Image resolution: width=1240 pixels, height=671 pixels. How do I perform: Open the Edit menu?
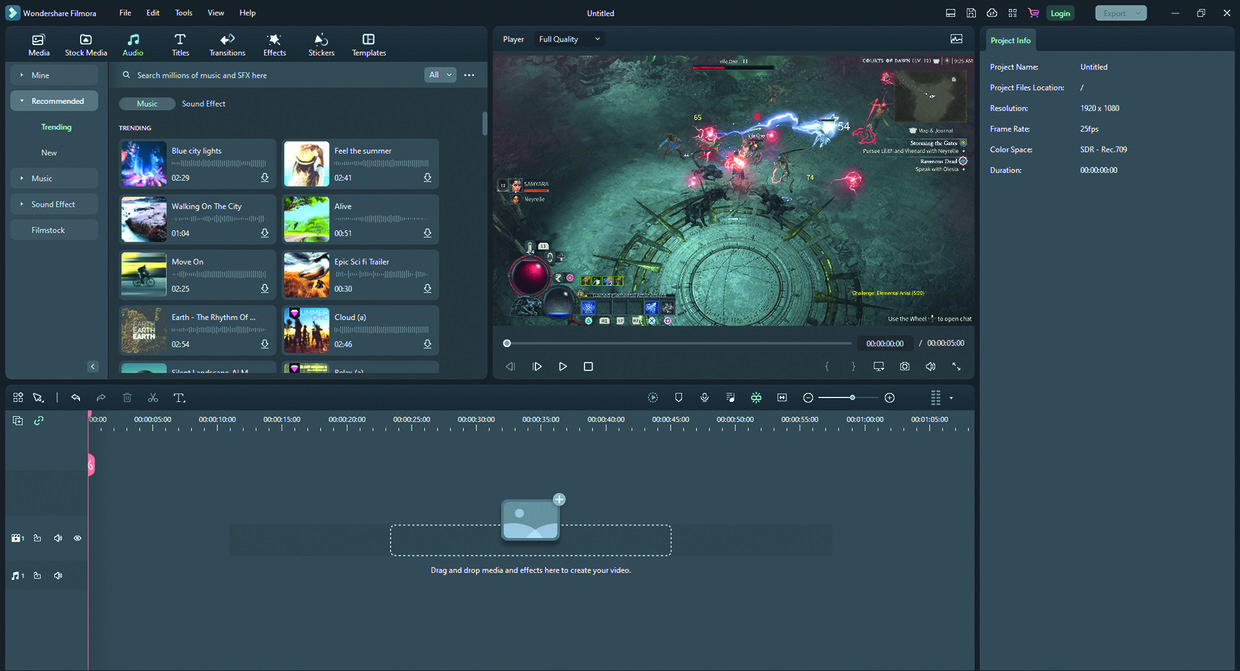(153, 13)
